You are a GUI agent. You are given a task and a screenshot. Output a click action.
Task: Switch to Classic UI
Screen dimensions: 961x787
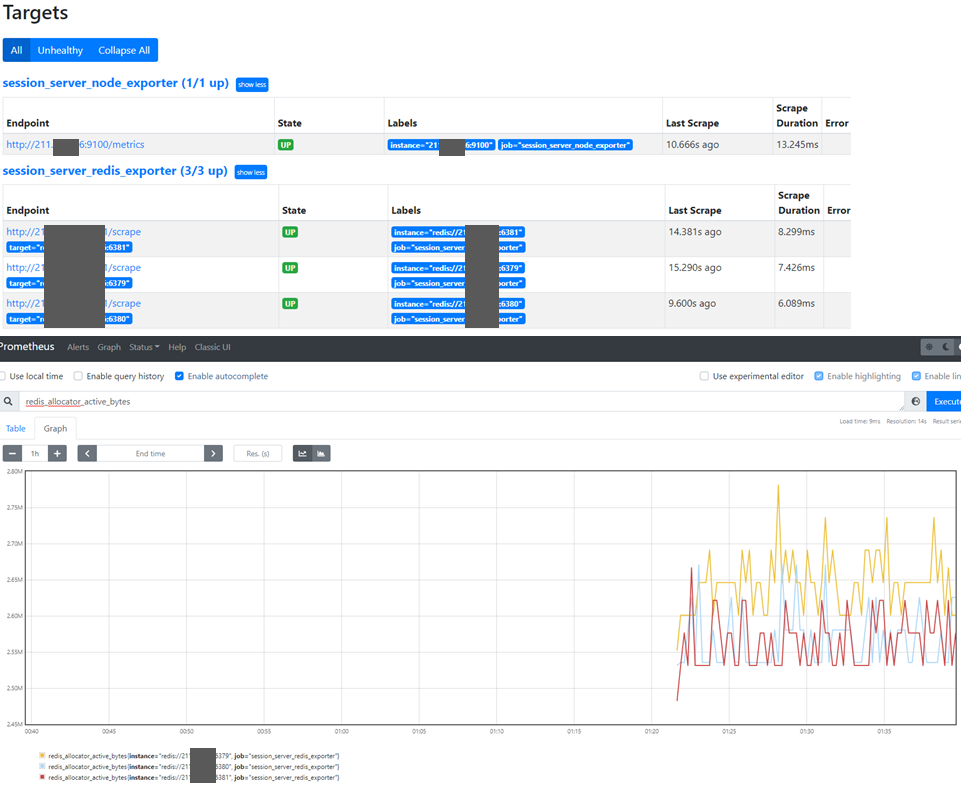pos(213,347)
